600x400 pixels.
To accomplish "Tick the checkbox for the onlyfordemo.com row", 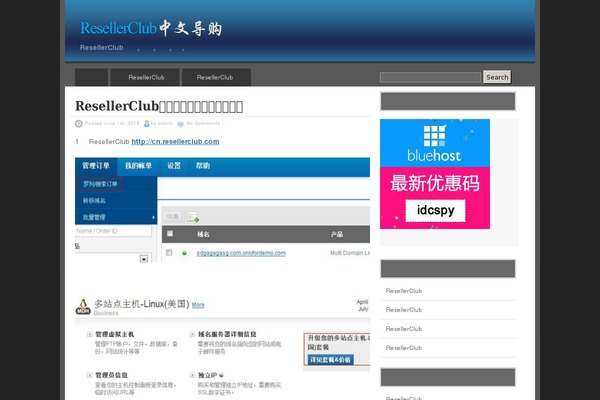I will coord(169,253).
